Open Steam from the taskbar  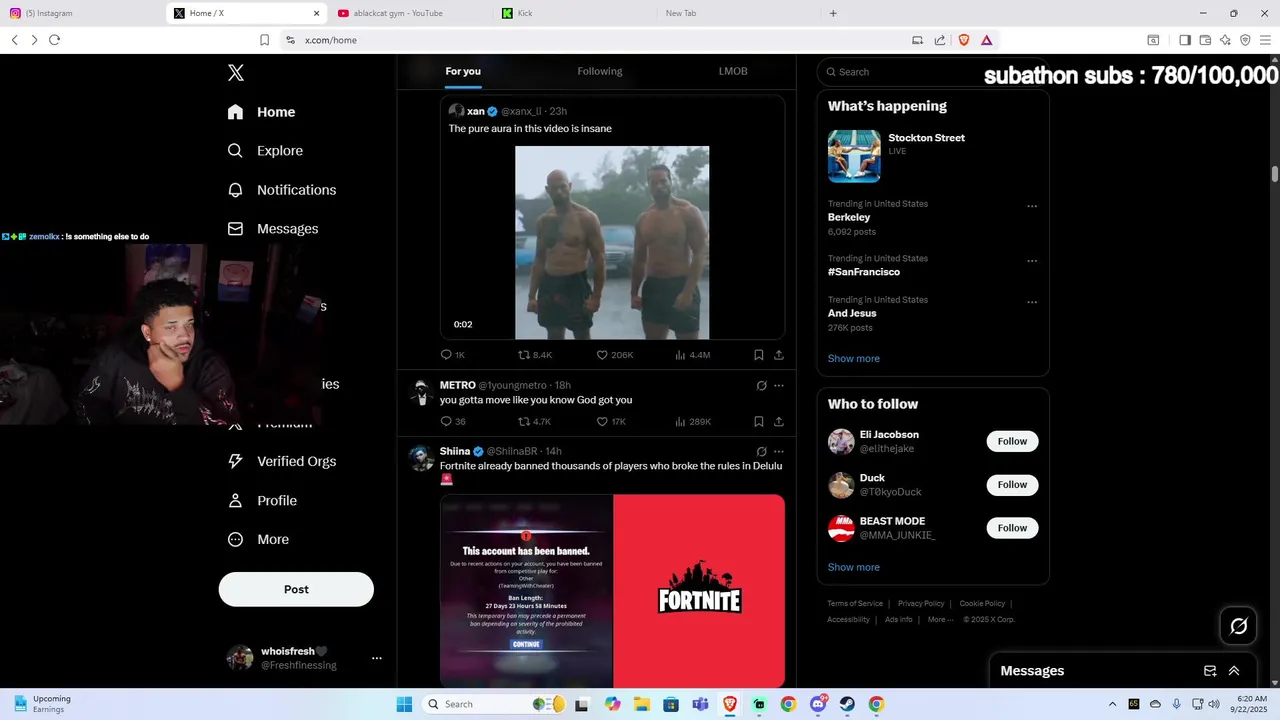pos(847,704)
